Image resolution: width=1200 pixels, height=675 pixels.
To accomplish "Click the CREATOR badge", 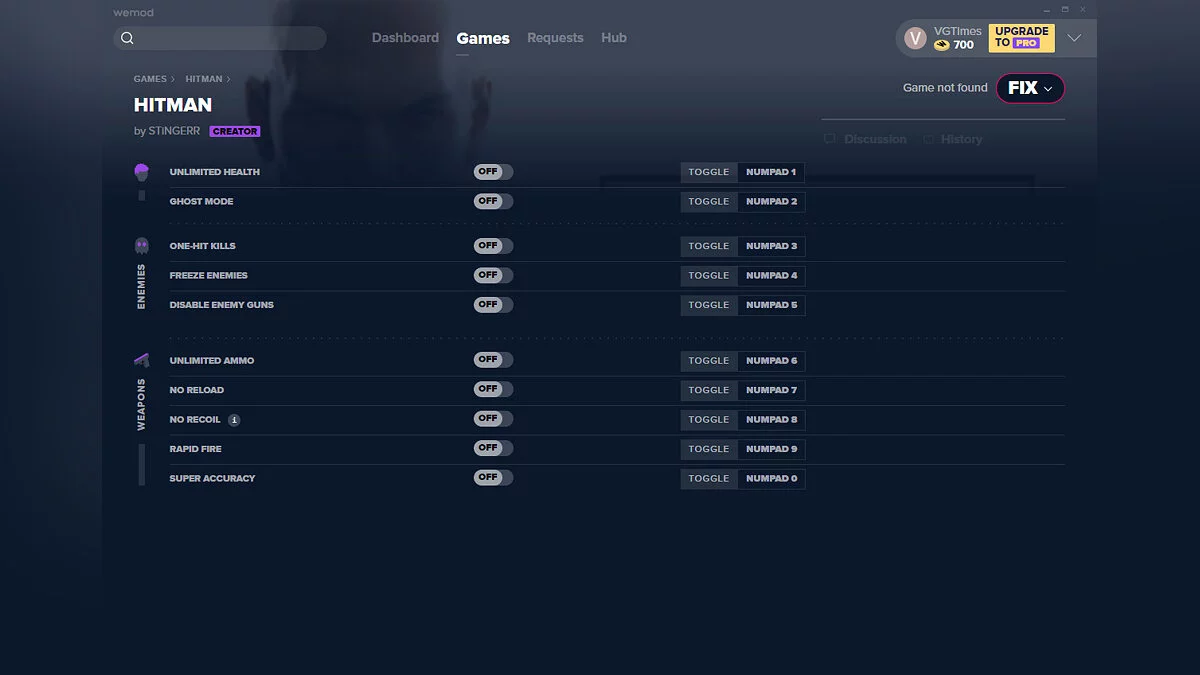I will (x=235, y=131).
